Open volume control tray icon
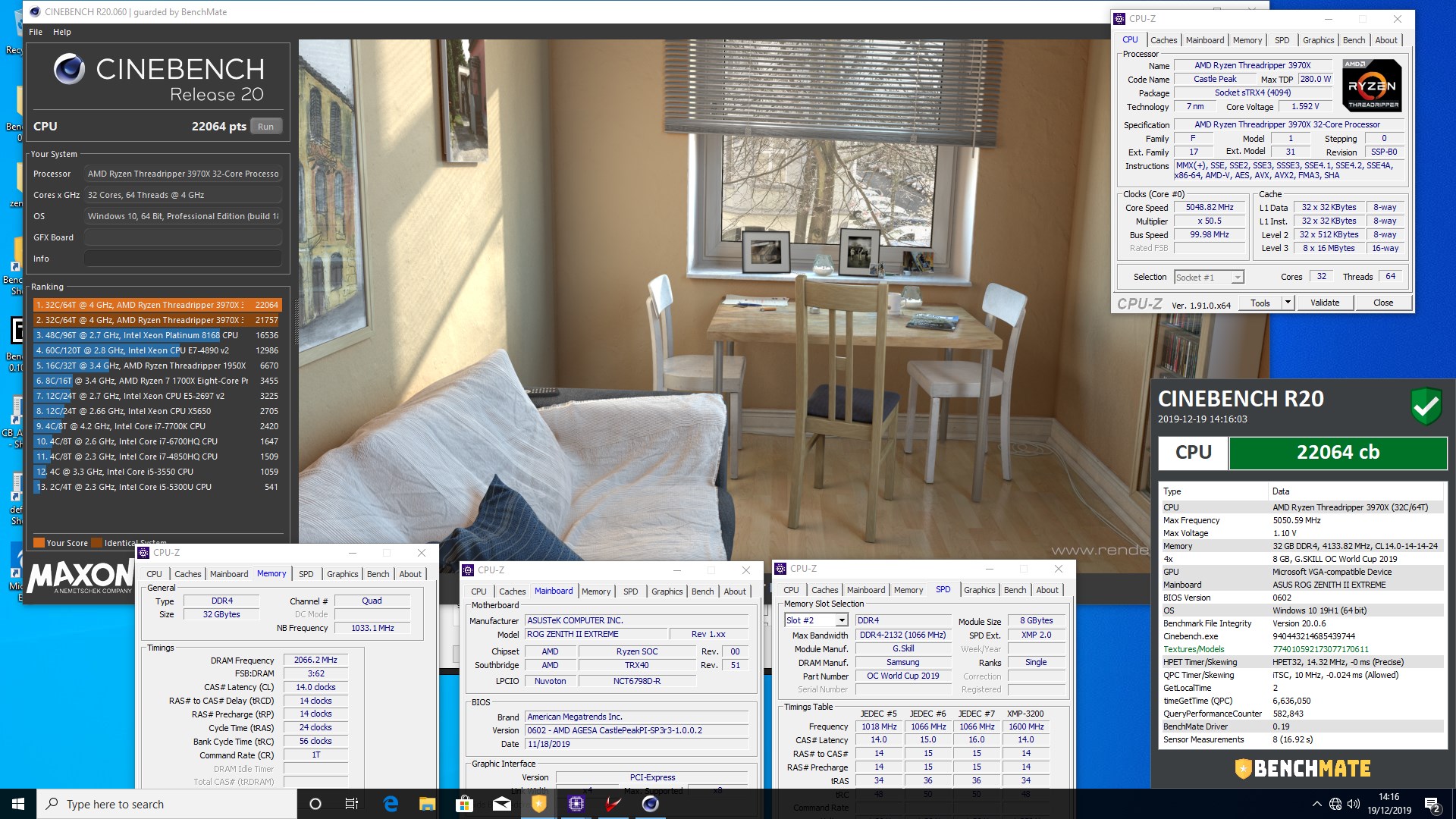This screenshot has width=1456, height=819. (1354, 804)
